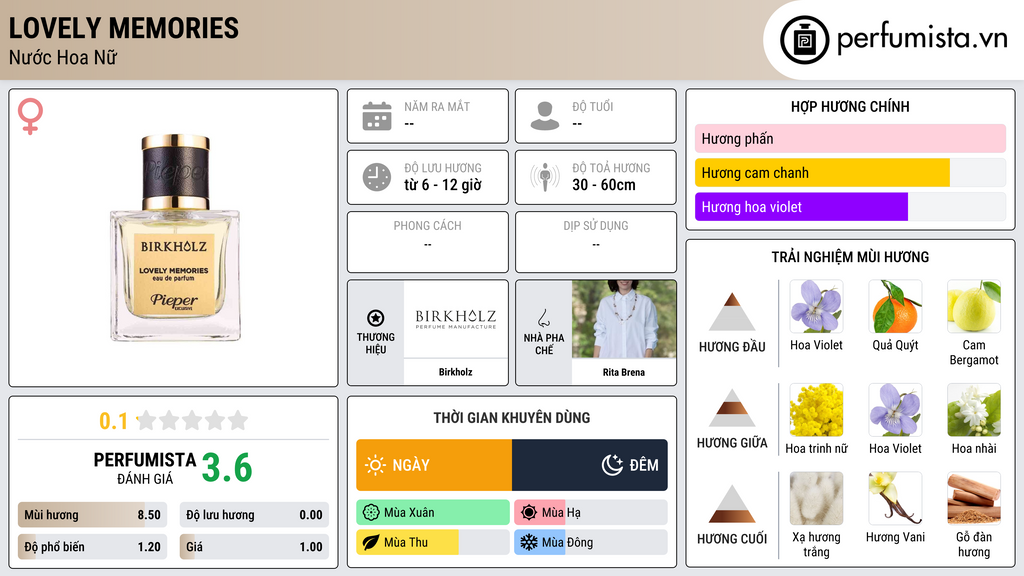This screenshot has height=576, width=1024.
Task: Open the Birkholz brand name link
Action: (455, 372)
